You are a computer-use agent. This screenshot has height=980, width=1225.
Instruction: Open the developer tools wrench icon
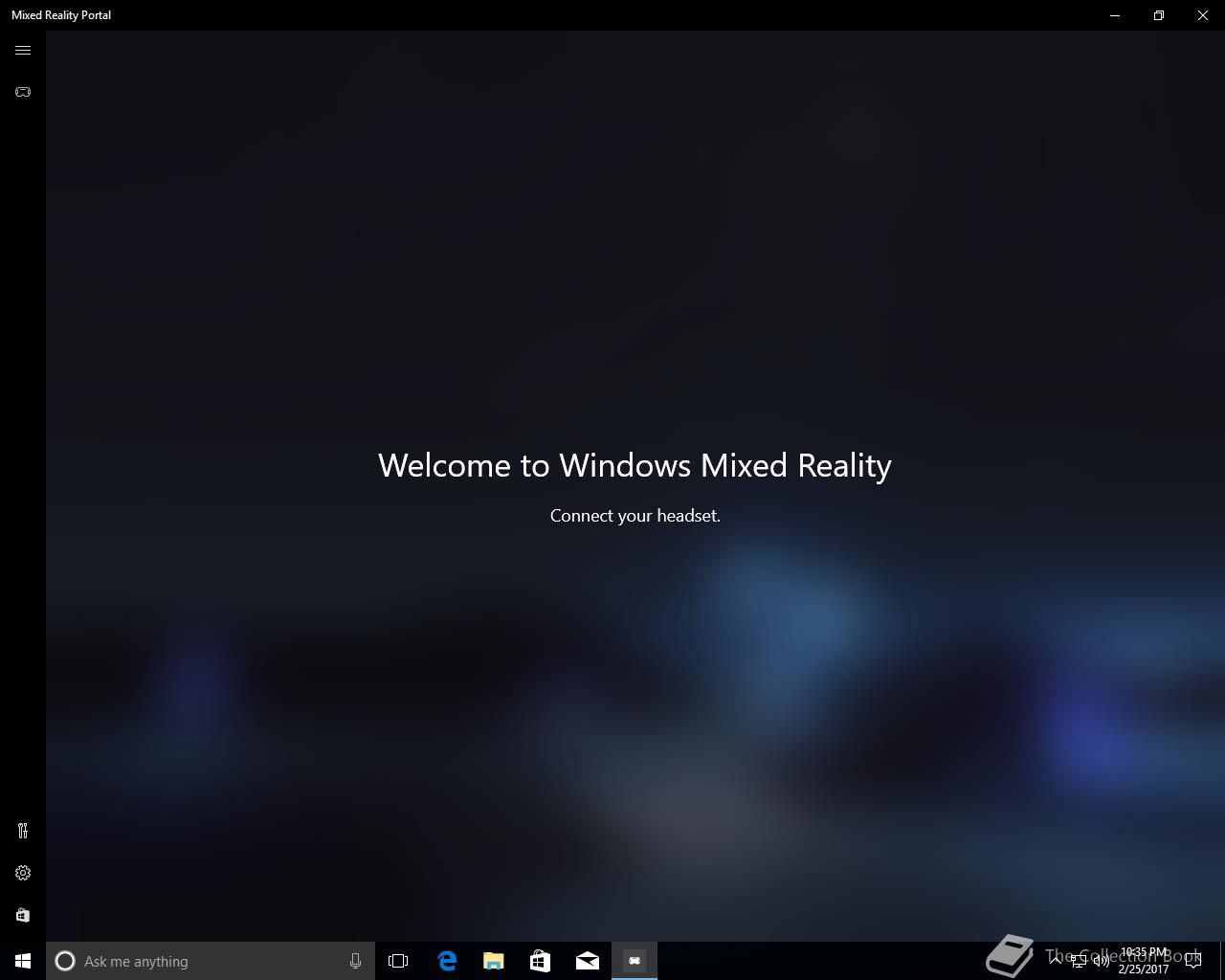[x=23, y=831]
